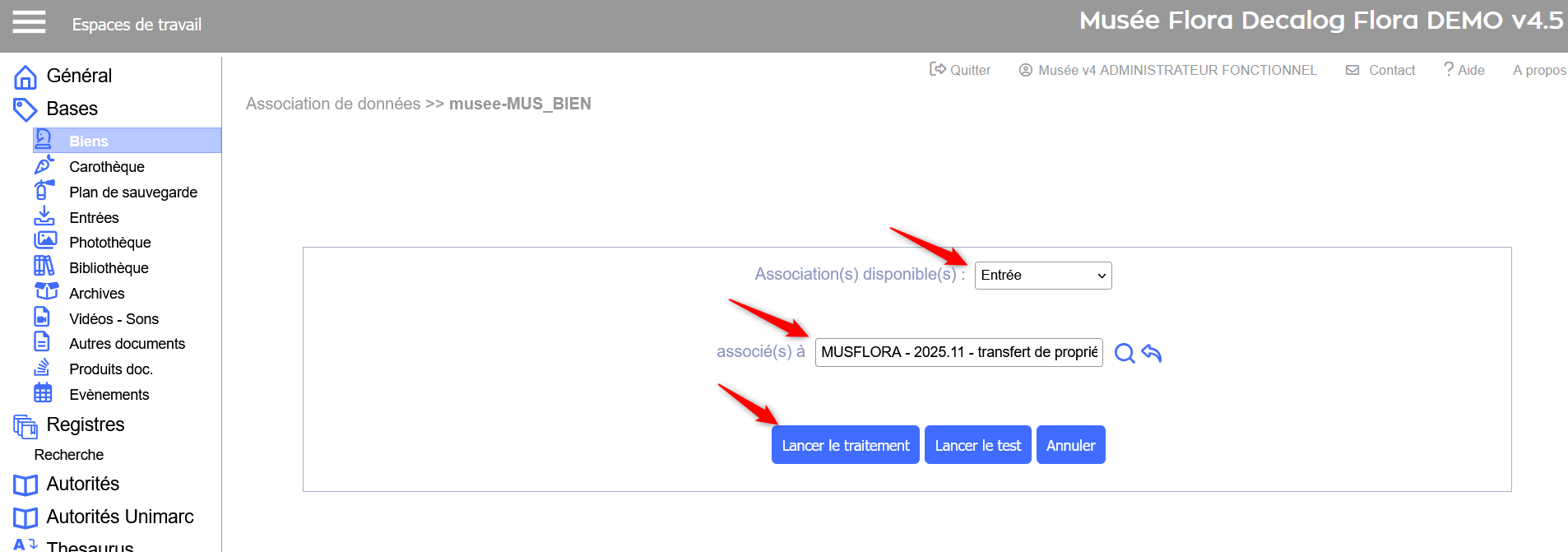Click the Quitter link
This screenshot has height=552, width=1568.
[x=960, y=70]
